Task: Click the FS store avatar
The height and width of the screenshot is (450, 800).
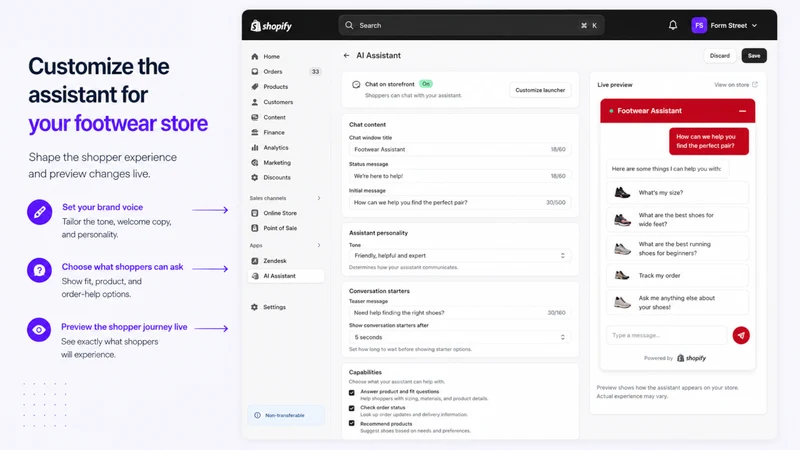Action: click(x=699, y=25)
